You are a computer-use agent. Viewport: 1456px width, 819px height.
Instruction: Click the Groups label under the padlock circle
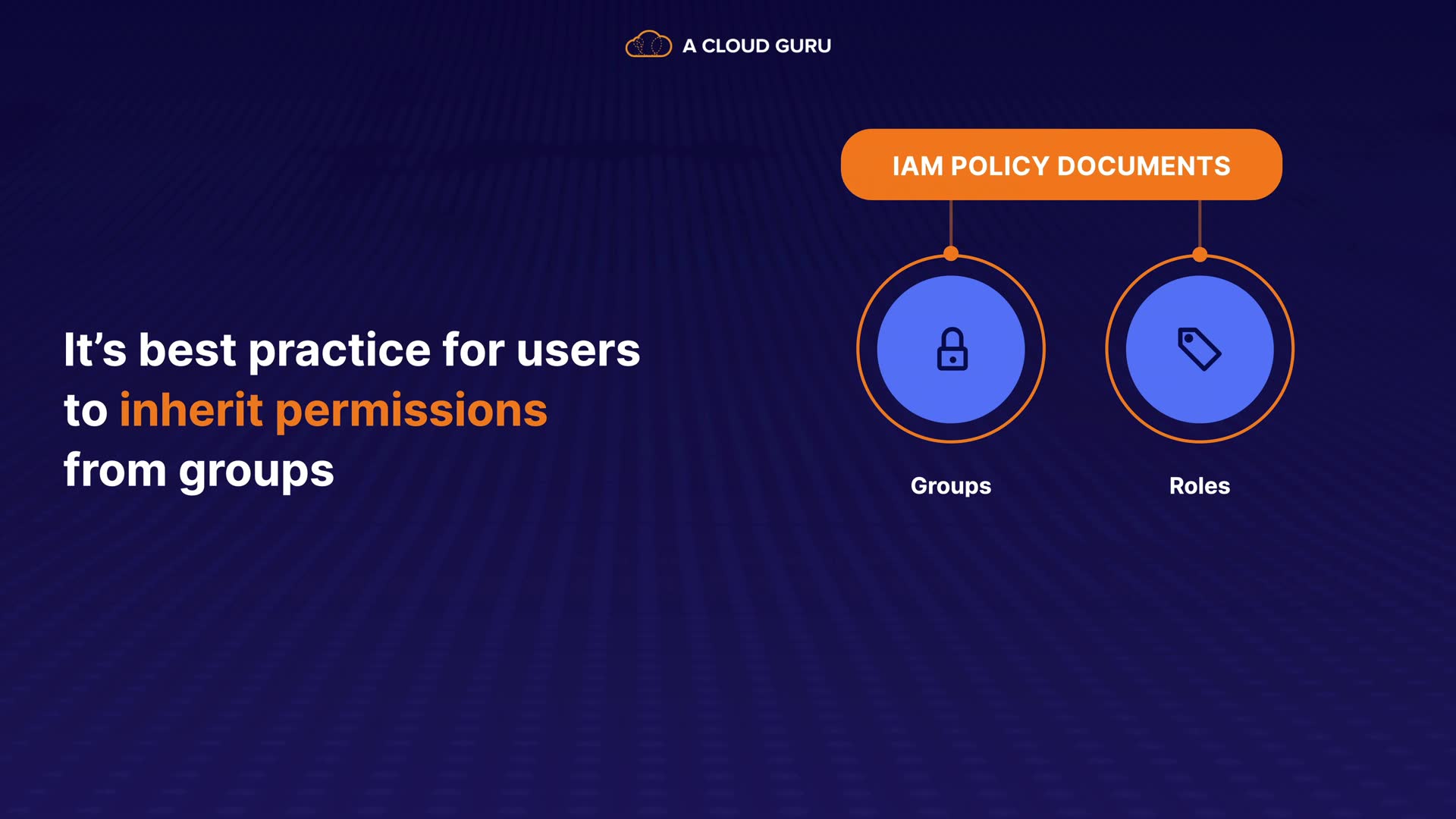coord(951,486)
